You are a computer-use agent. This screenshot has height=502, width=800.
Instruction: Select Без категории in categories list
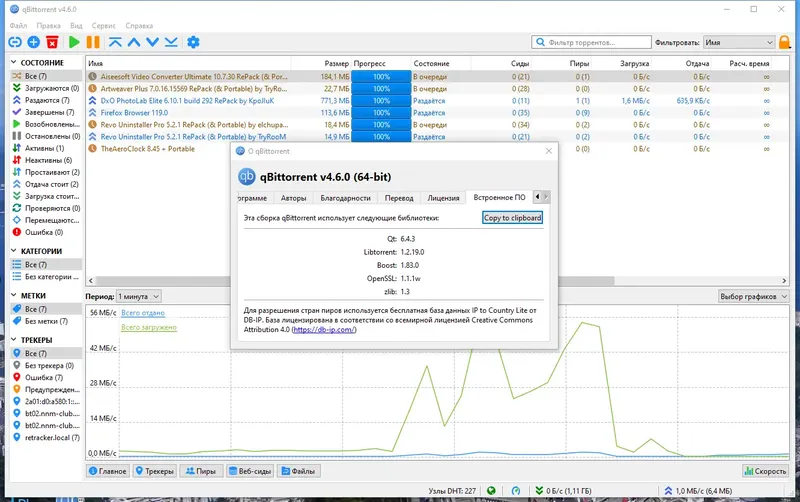pos(46,277)
